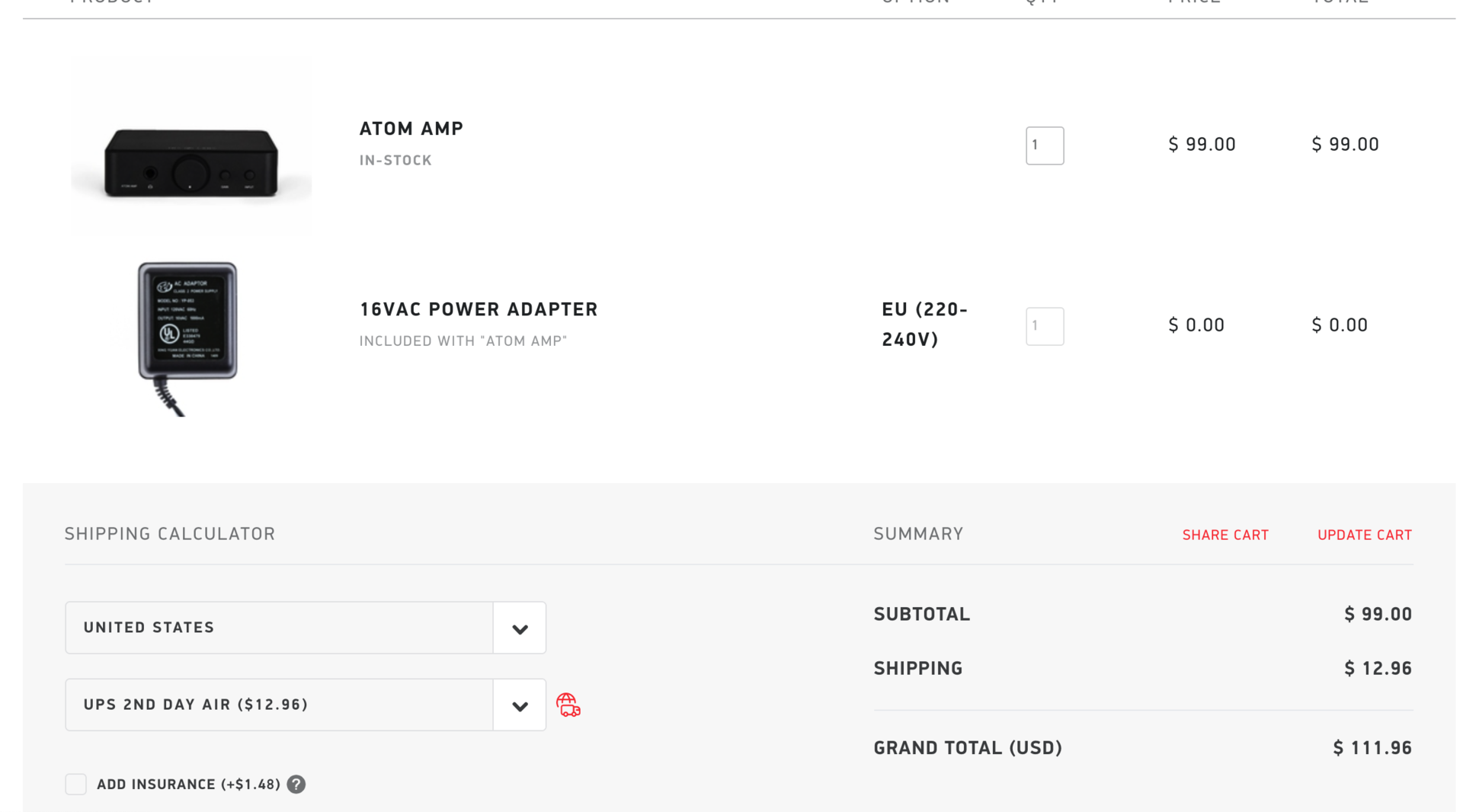Click the ATOM AMP product thumbnail
Viewport: 1463px width, 812px height.
click(x=190, y=145)
